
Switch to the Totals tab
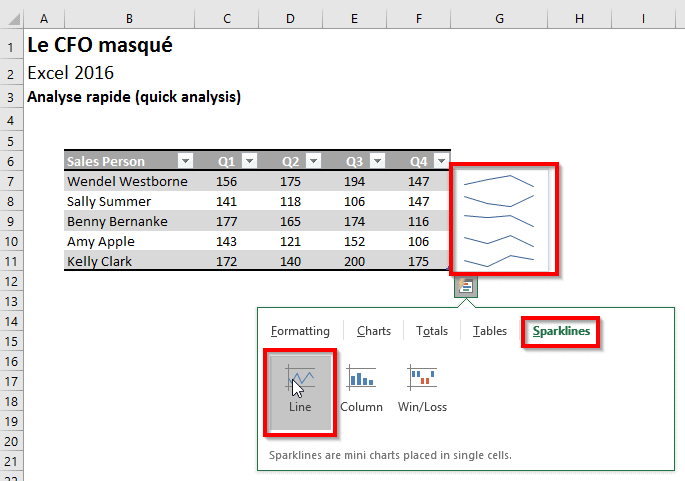(432, 331)
